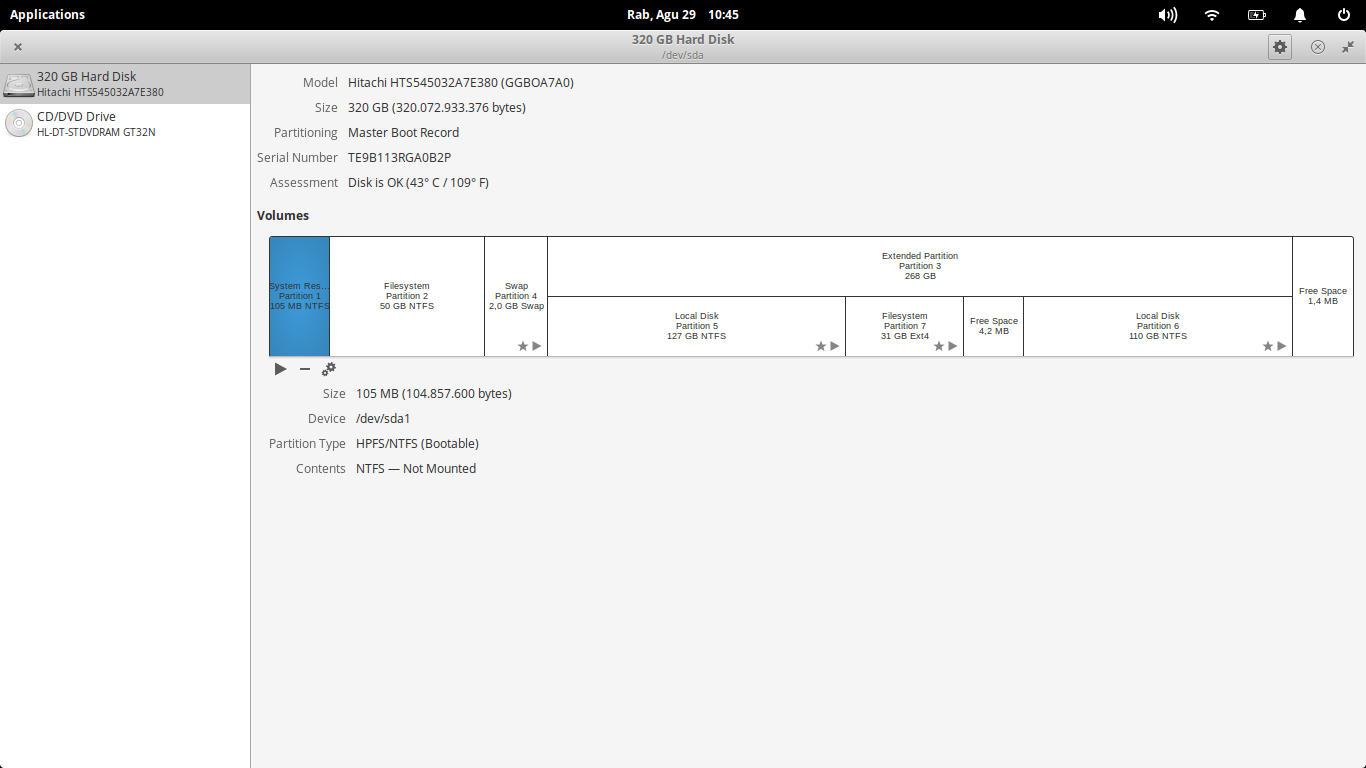Screen dimensions: 1366x768
Task: Delete selected partition using minus button
Action: pos(305,369)
